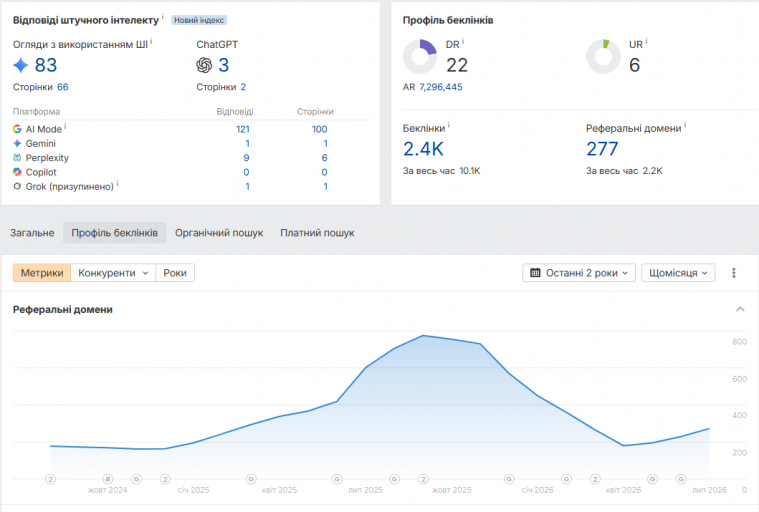Click the info icon next to DR

coord(463,42)
